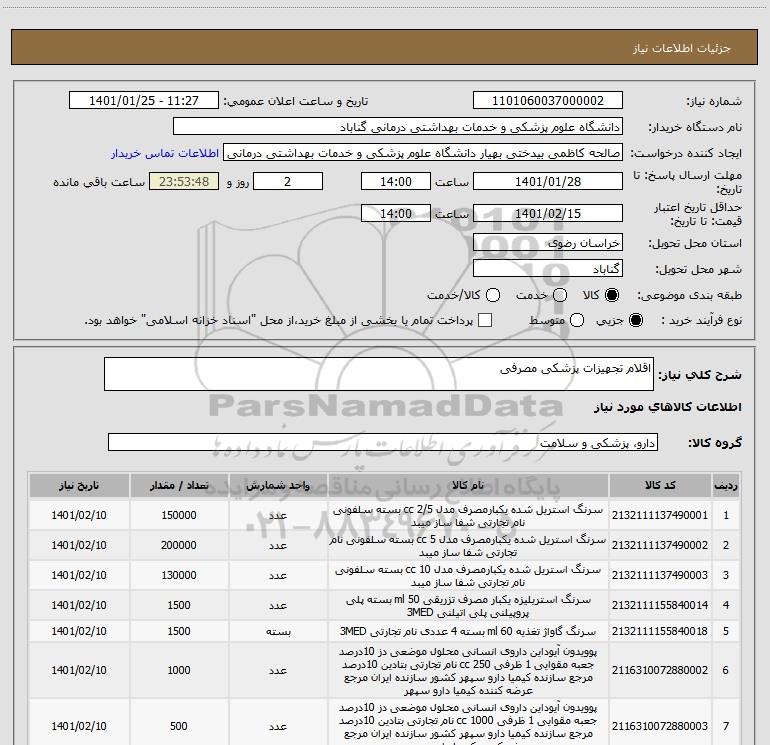Click quantity cell 500
Screen dimensions: 770x745
(179, 726)
